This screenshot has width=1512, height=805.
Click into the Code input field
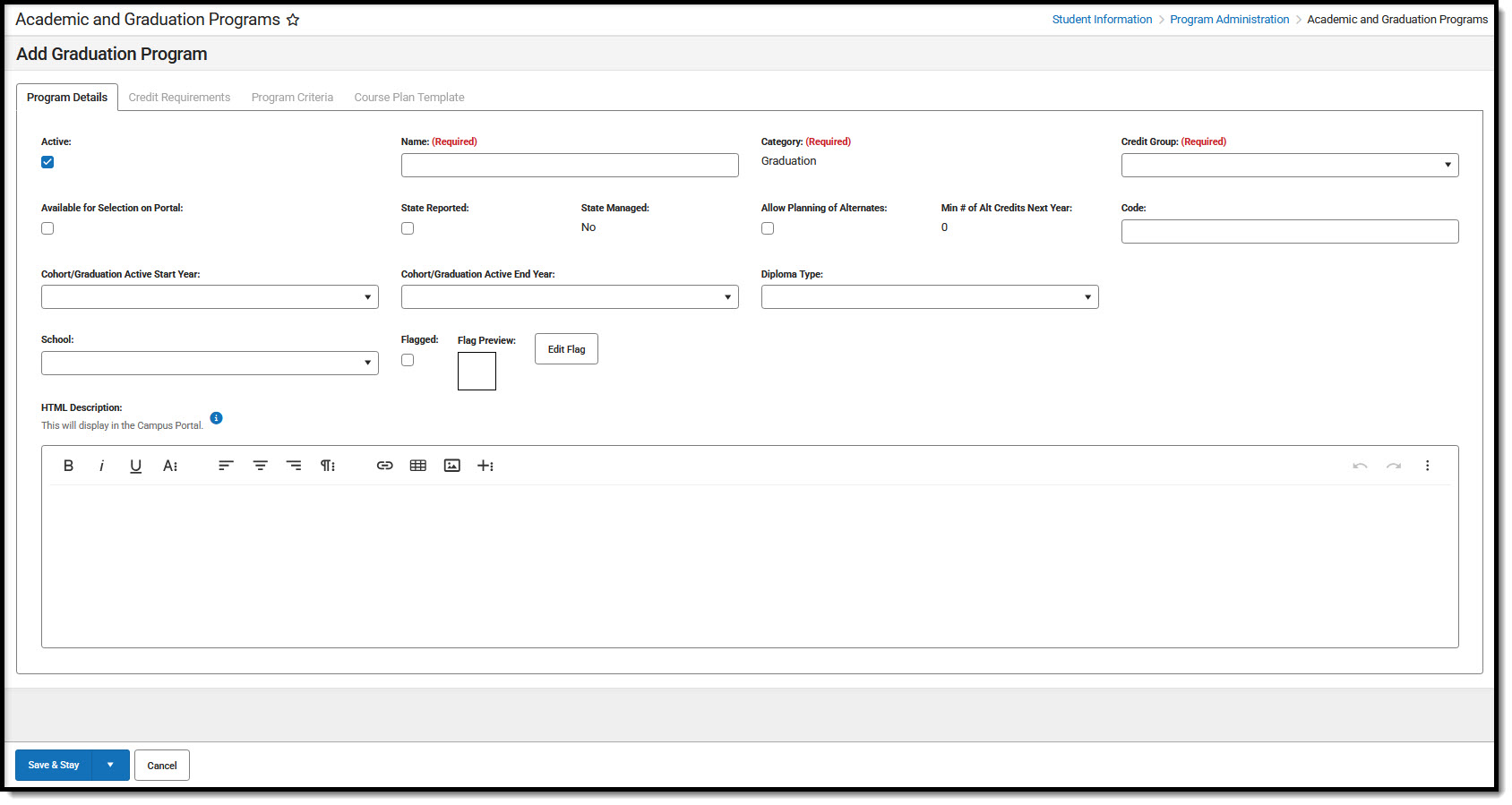[1290, 231]
